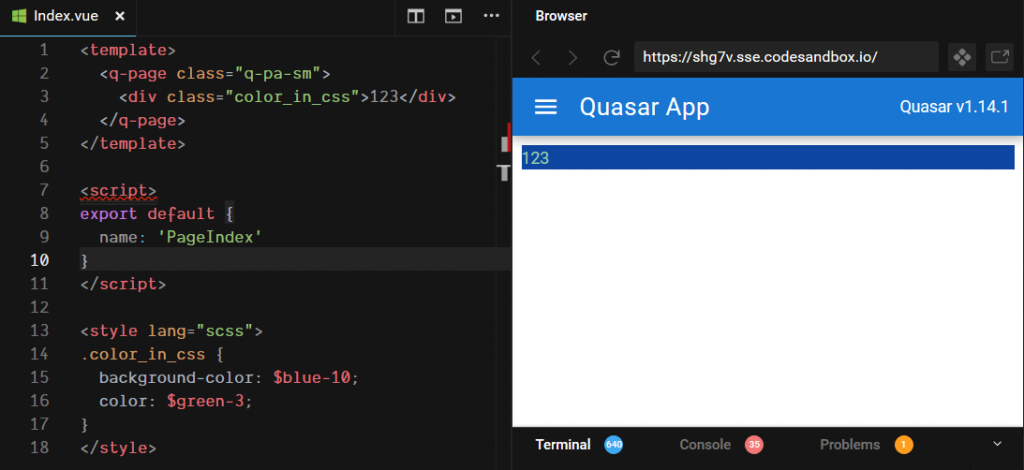Click the Vue file icon on Index.vue tab

19,16
